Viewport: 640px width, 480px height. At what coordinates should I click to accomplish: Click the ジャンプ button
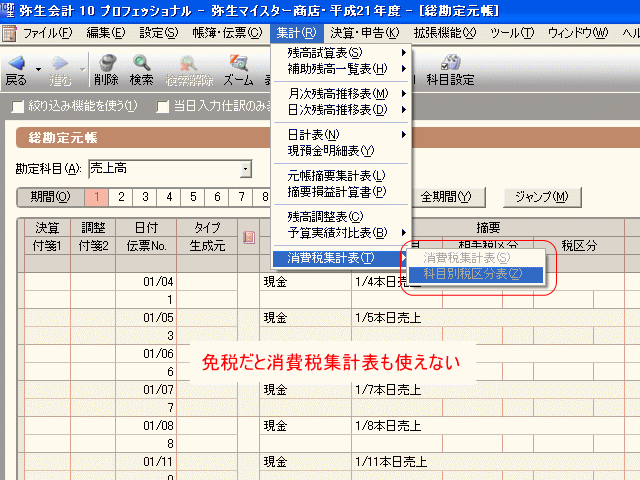pos(542,197)
